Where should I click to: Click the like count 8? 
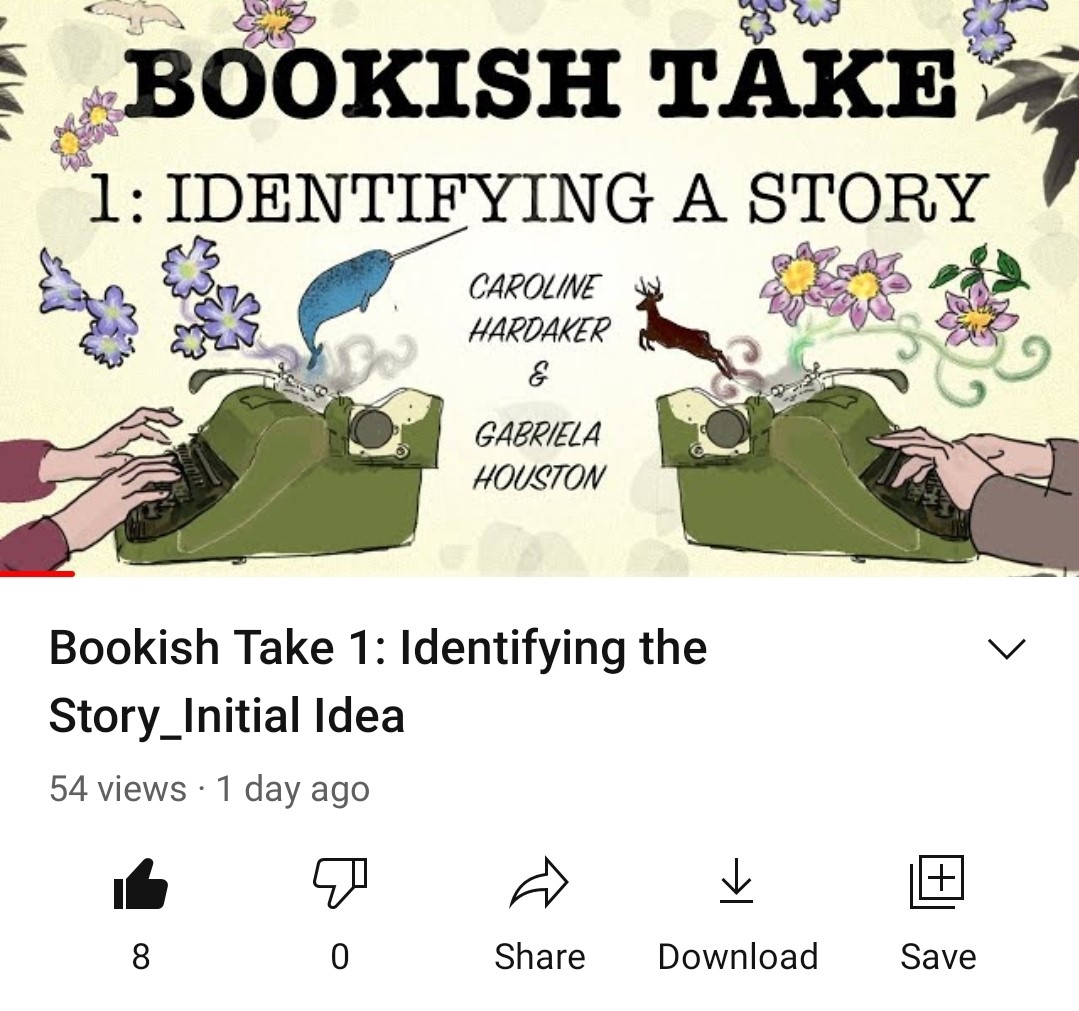(x=140, y=957)
